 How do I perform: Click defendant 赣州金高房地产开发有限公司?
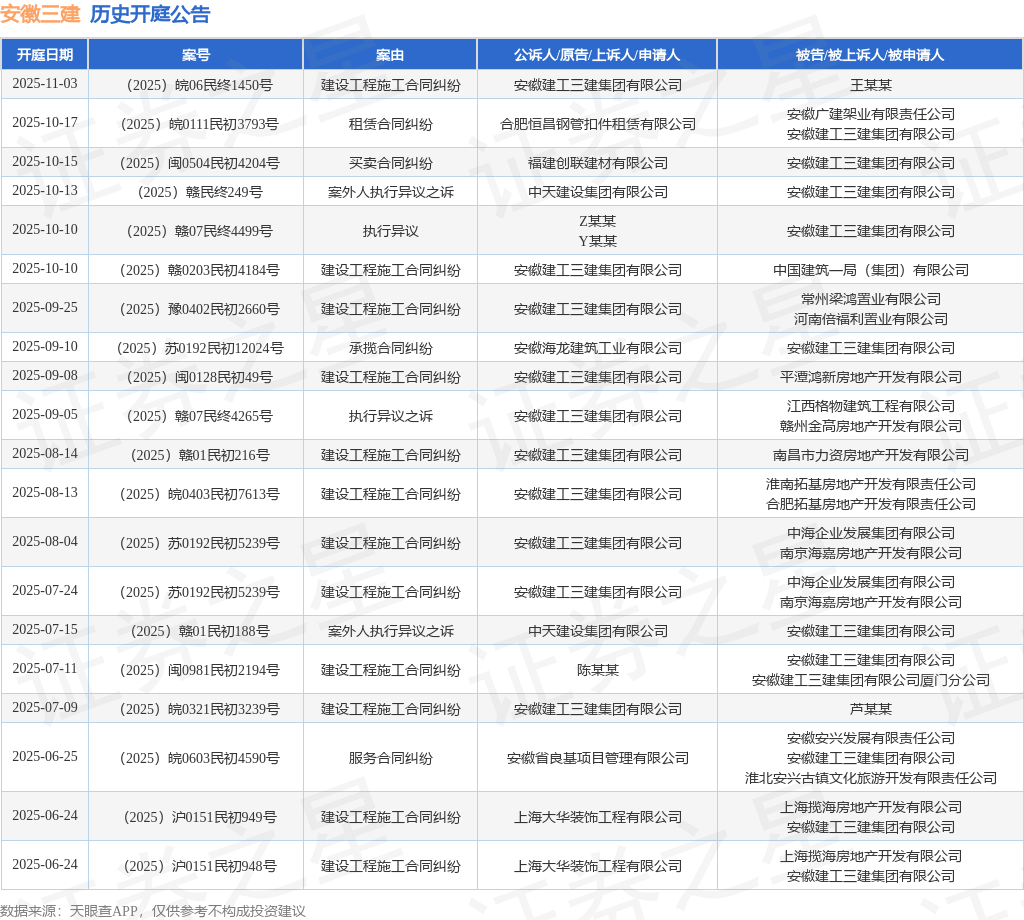pos(871,426)
